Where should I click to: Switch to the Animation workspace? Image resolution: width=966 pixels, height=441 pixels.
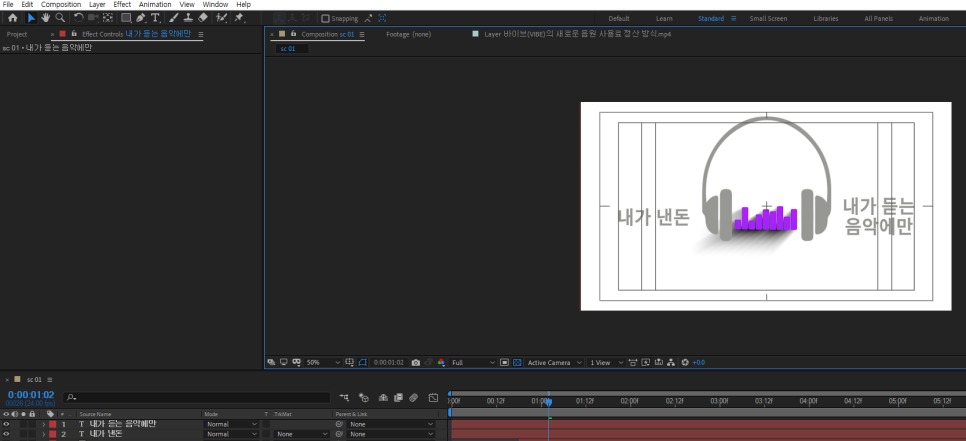(934, 18)
